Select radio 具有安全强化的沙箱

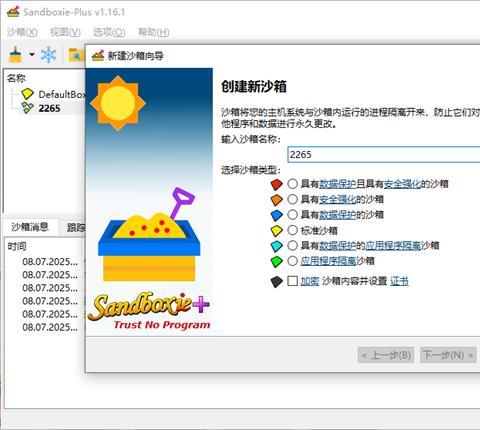[x=292, y=199]
